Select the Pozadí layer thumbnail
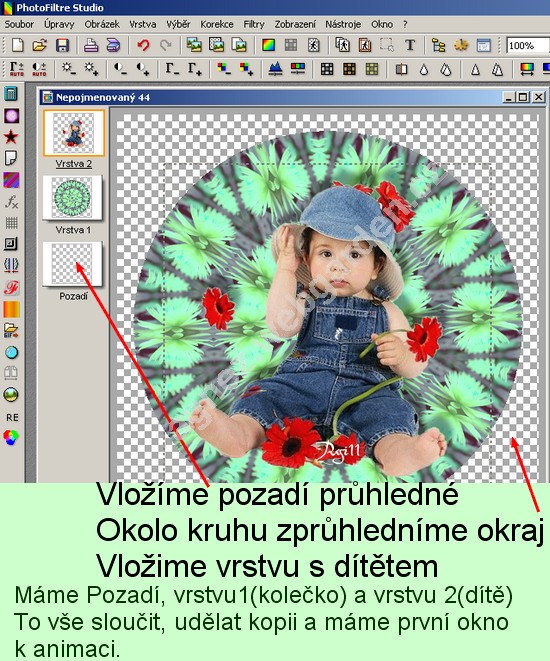This screenshot has height=661, width=550. click(x=72, y=264)
